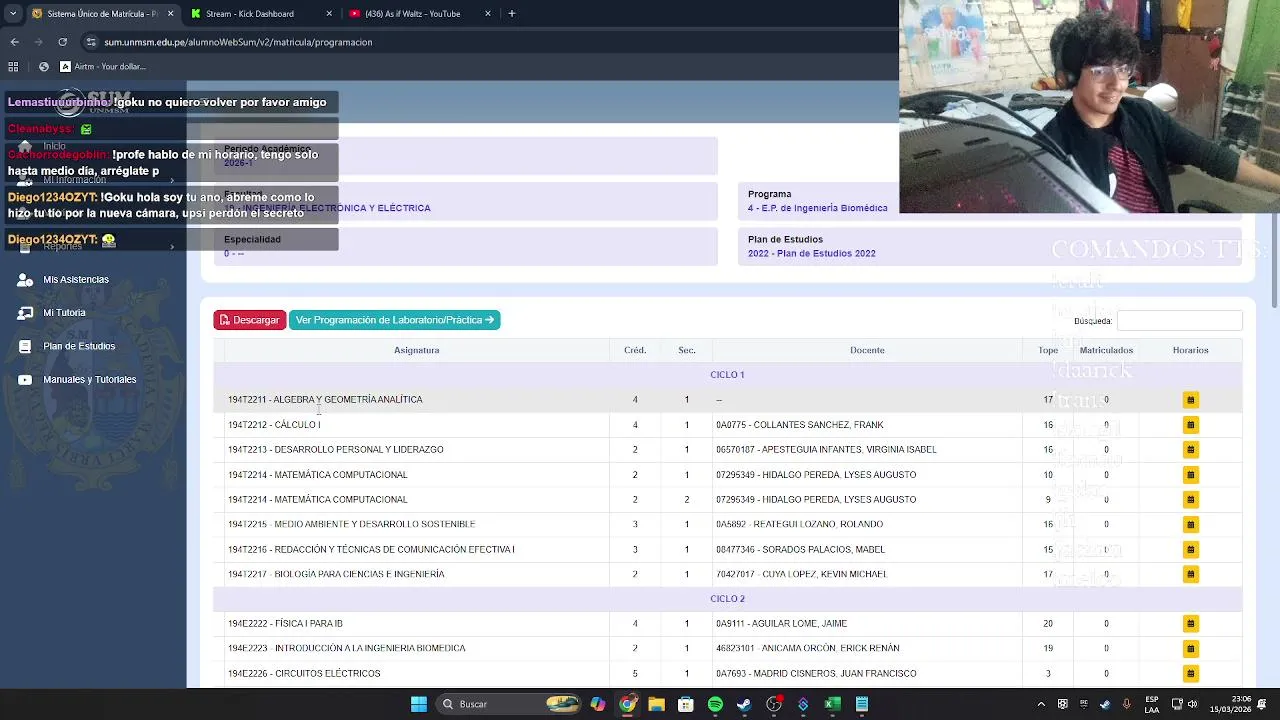Select docente AGUILAR LOME, JAIME
The height and width of the screenshot is (720, 1280).
(x=781, y=623)
